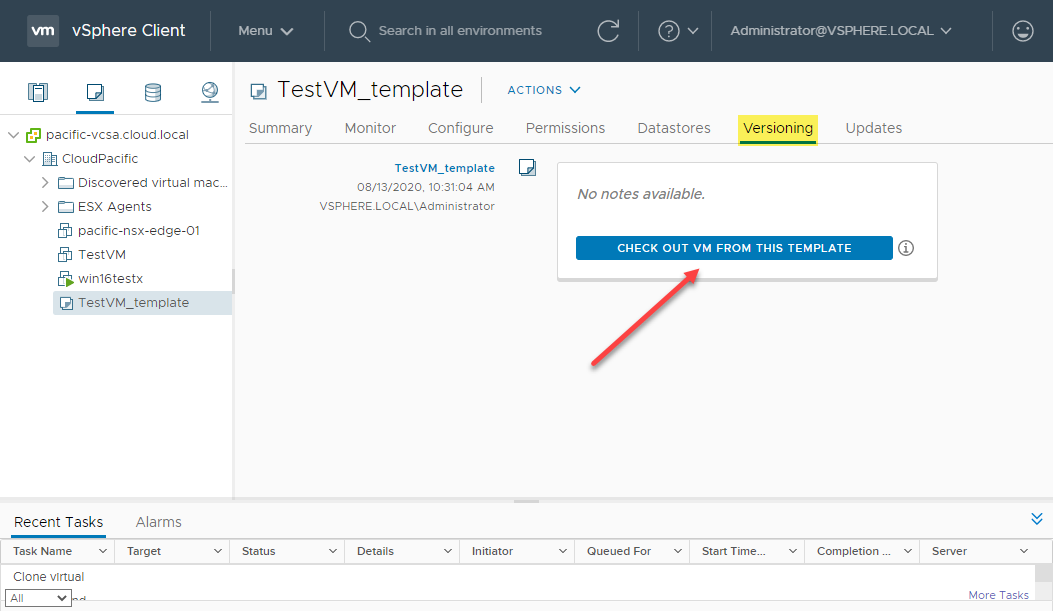Open the All tasks filter combo box
The image size is (1053, 611).
coord(38,598)
